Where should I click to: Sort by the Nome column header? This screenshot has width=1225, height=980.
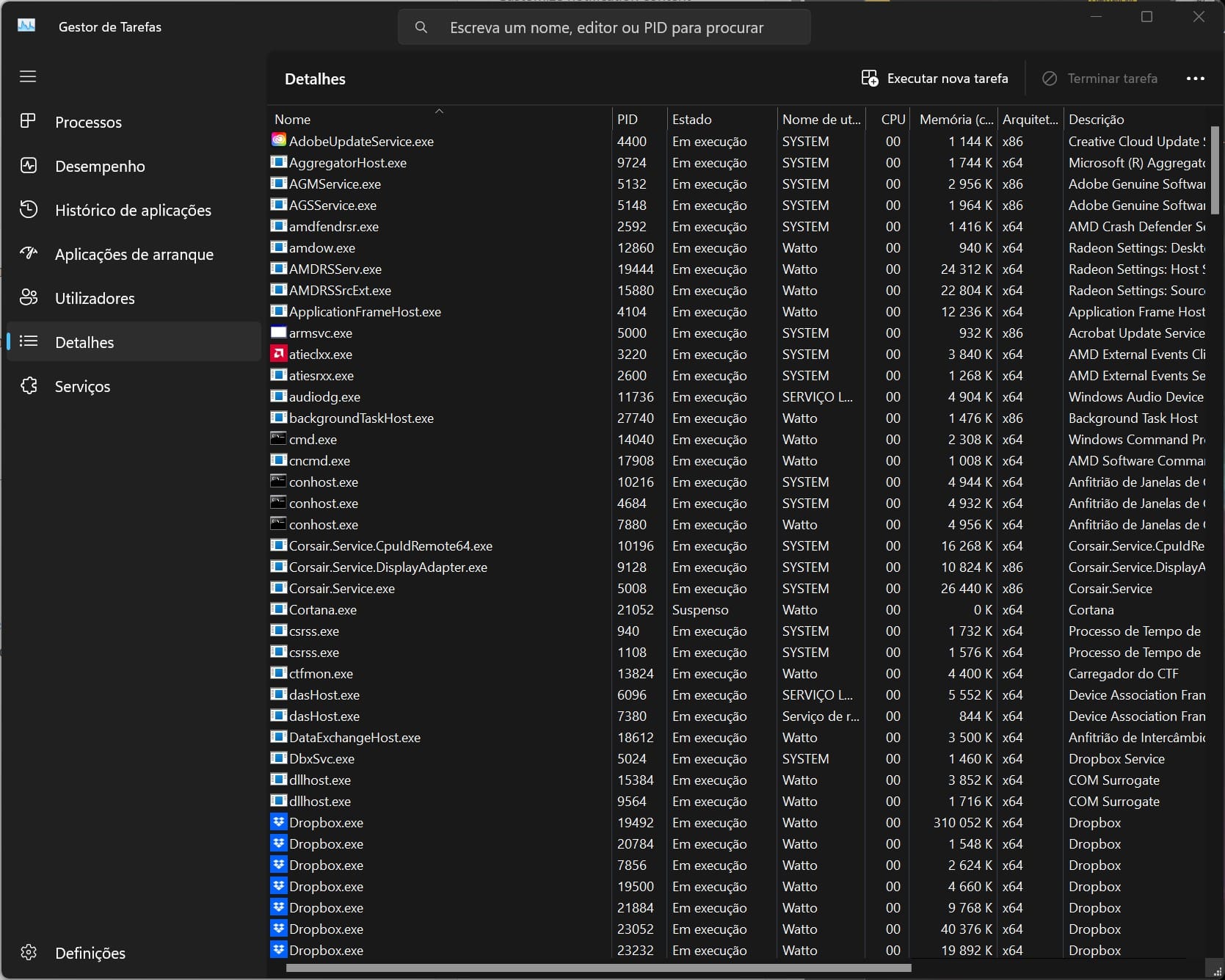pyautogui.click(x=293, y=120)
